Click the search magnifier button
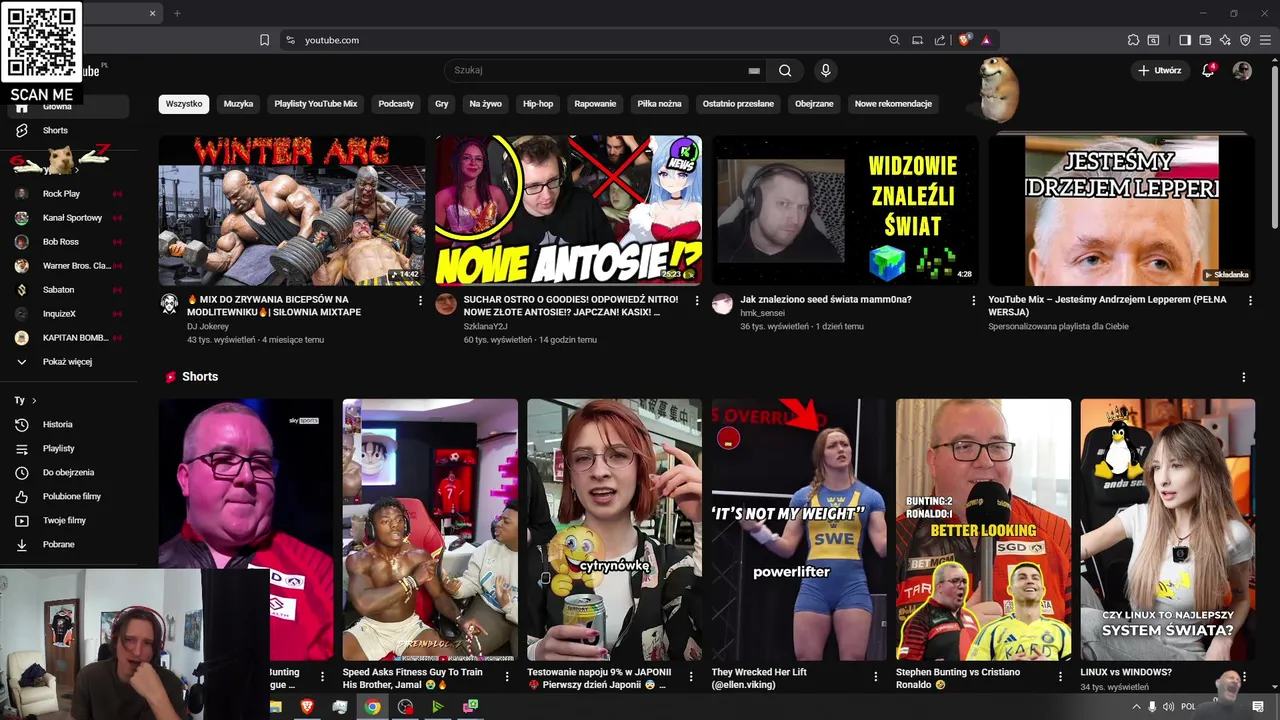Image resolution: width=1280 pixels, height=720 pixels. point(785,70)
